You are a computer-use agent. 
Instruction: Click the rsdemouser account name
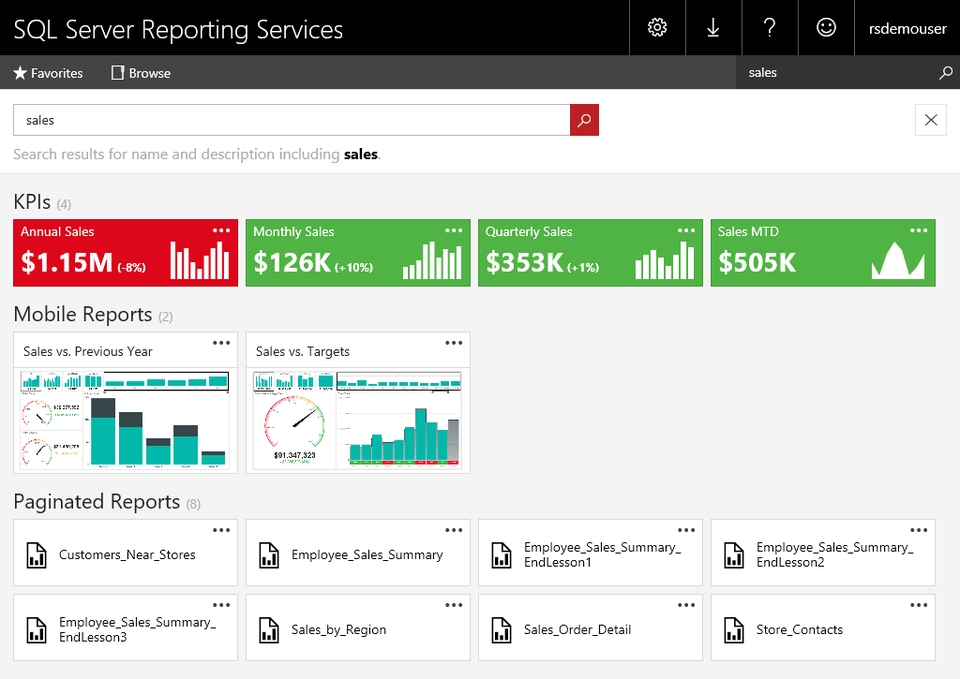click(x=906, y=27)
